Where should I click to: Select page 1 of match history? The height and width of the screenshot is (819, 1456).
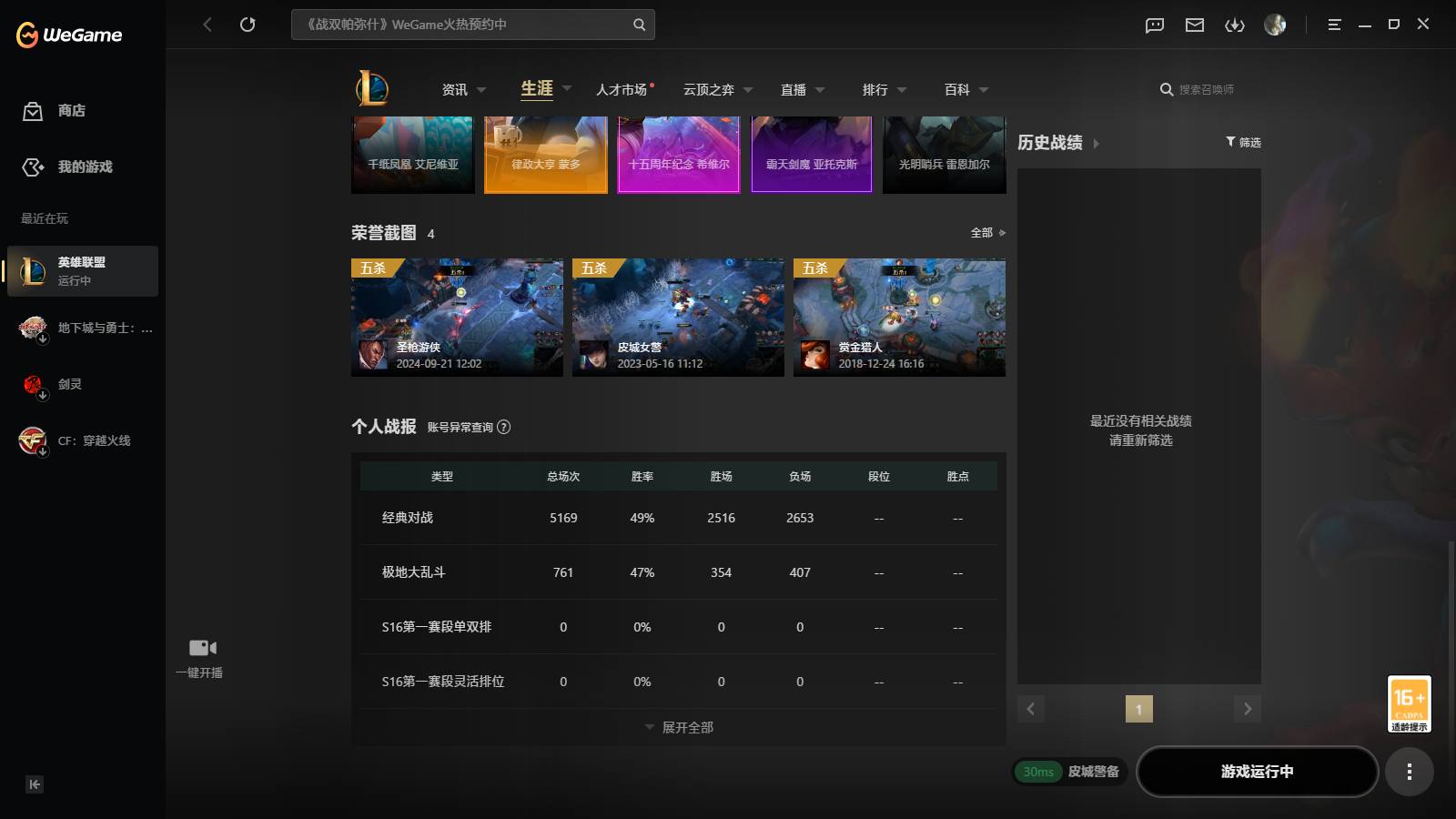coord(1139,709)
